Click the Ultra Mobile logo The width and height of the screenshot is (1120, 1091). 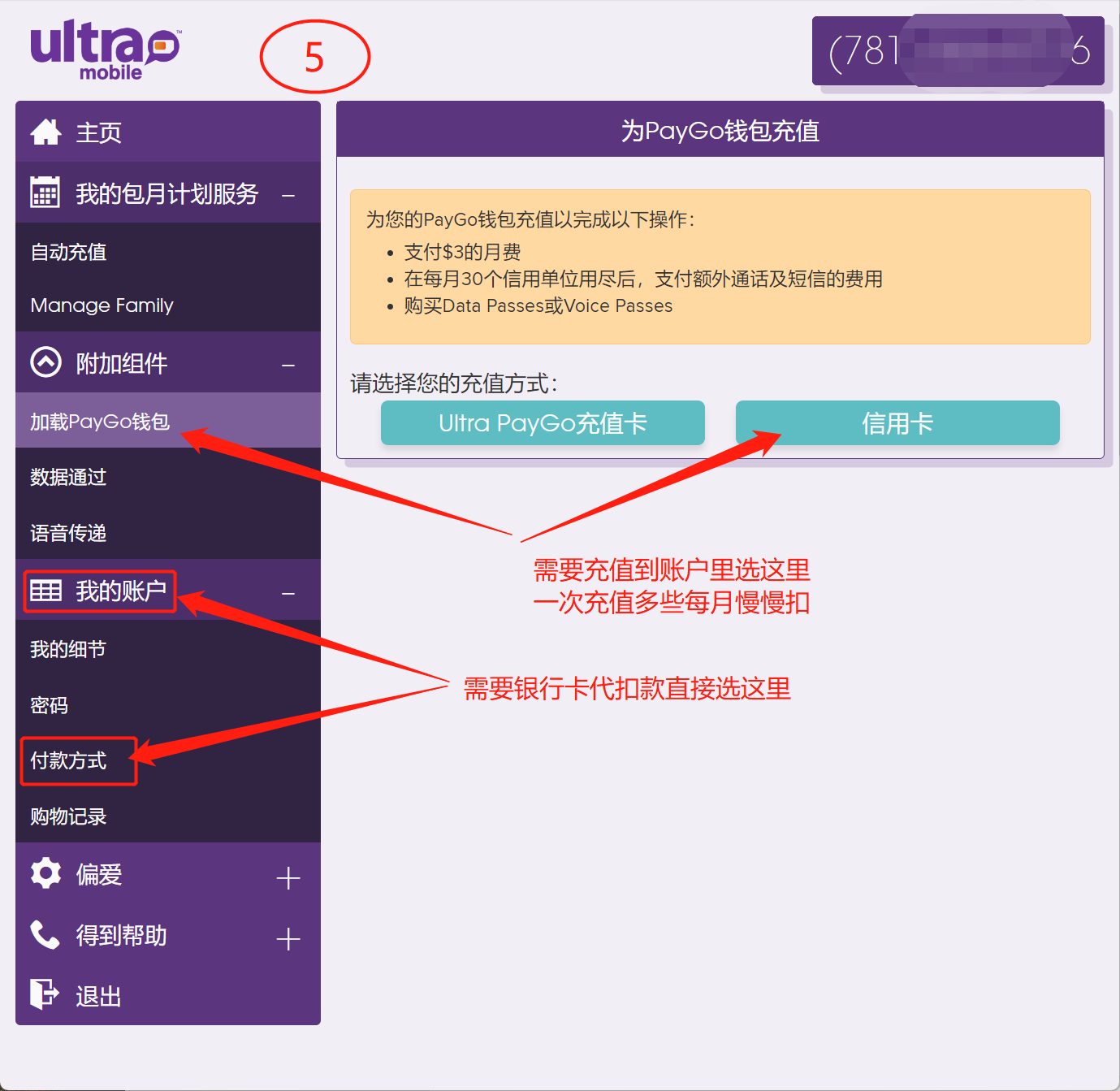pyautogui.click(x=106, y=50)
